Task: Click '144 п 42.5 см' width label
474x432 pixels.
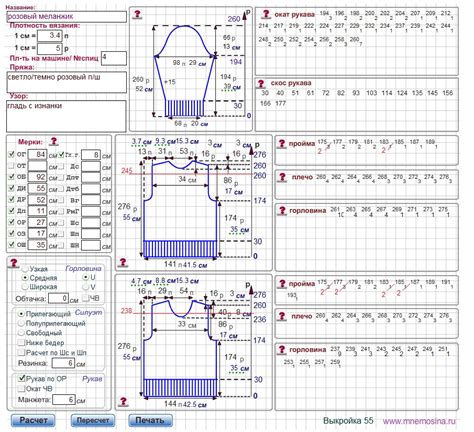Action: click(186, 404)
